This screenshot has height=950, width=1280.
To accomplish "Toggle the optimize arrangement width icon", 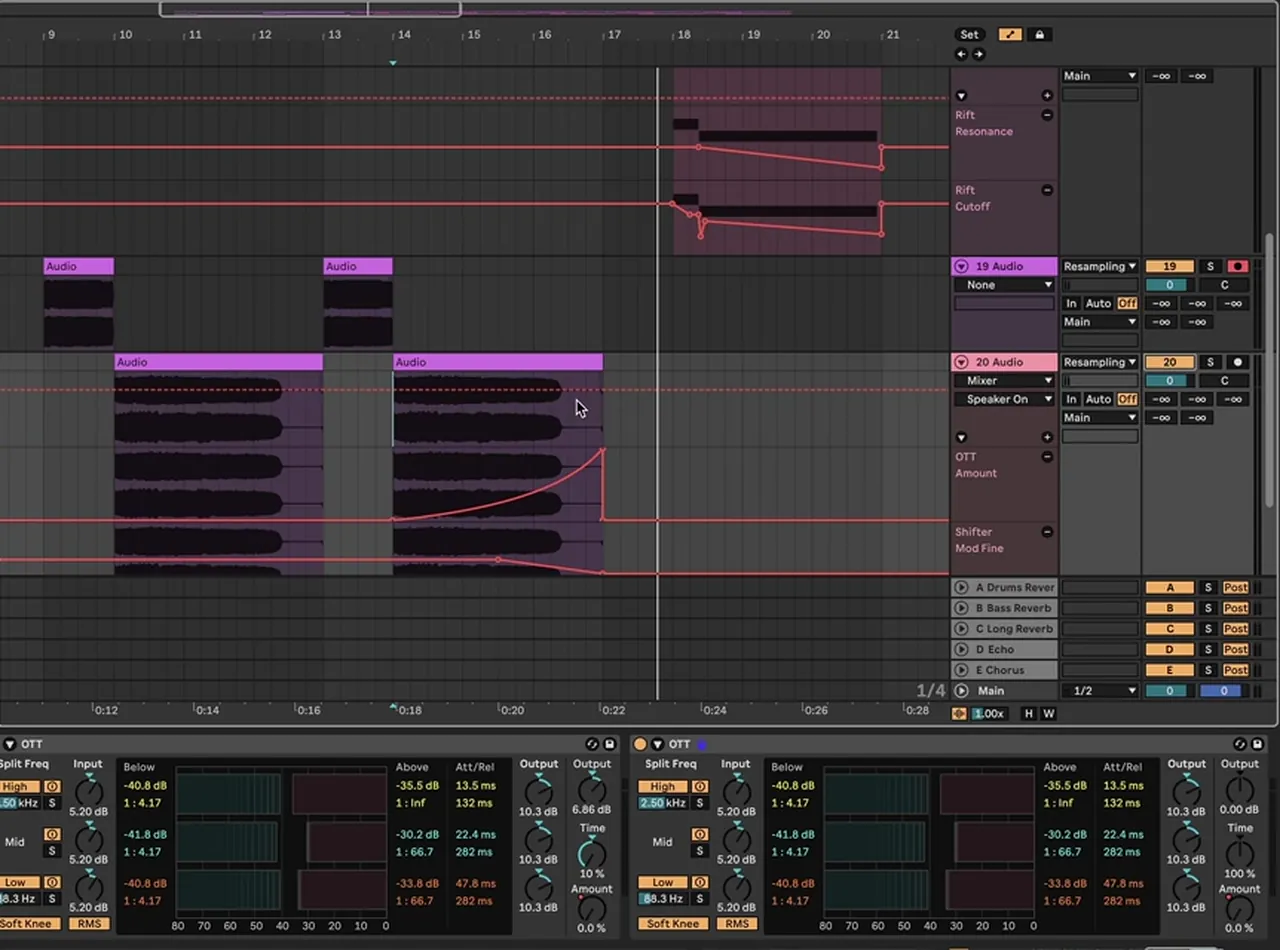I will tap(960, 714).
